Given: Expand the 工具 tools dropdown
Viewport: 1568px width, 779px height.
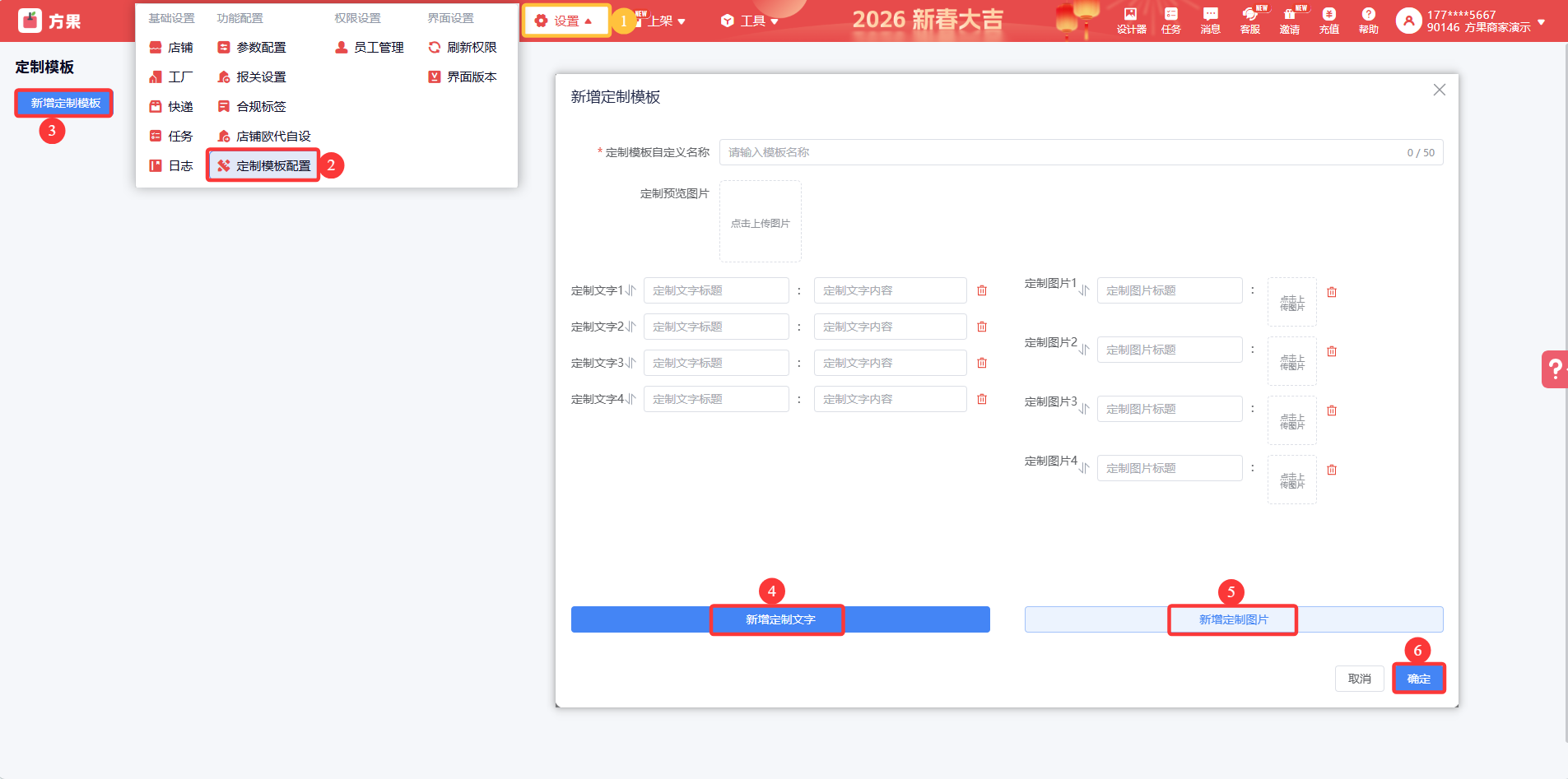Looking at the screenshot, I should pos(749,21).
